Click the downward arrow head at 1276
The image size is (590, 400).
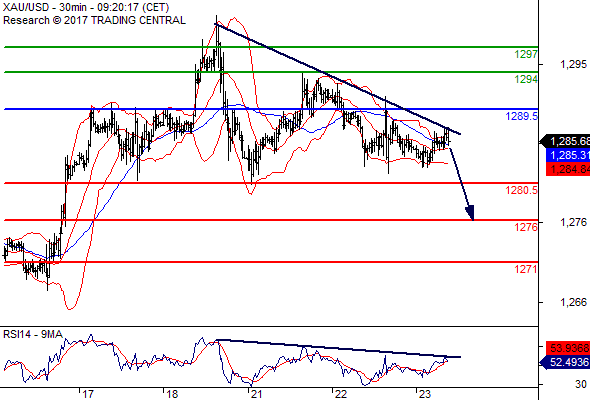(x=470, y=213)
